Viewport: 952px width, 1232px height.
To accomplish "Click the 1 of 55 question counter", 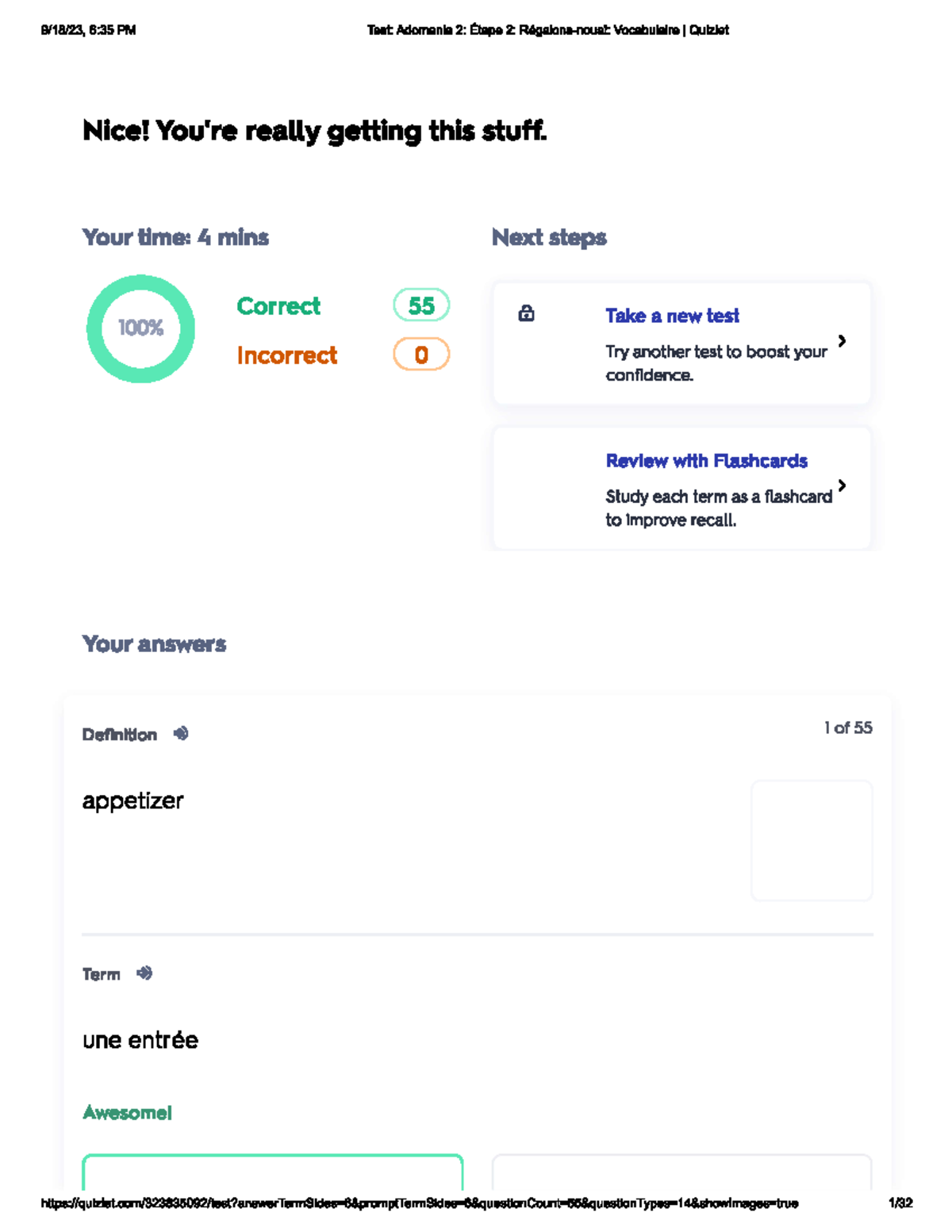I will [x=848, y=727].
